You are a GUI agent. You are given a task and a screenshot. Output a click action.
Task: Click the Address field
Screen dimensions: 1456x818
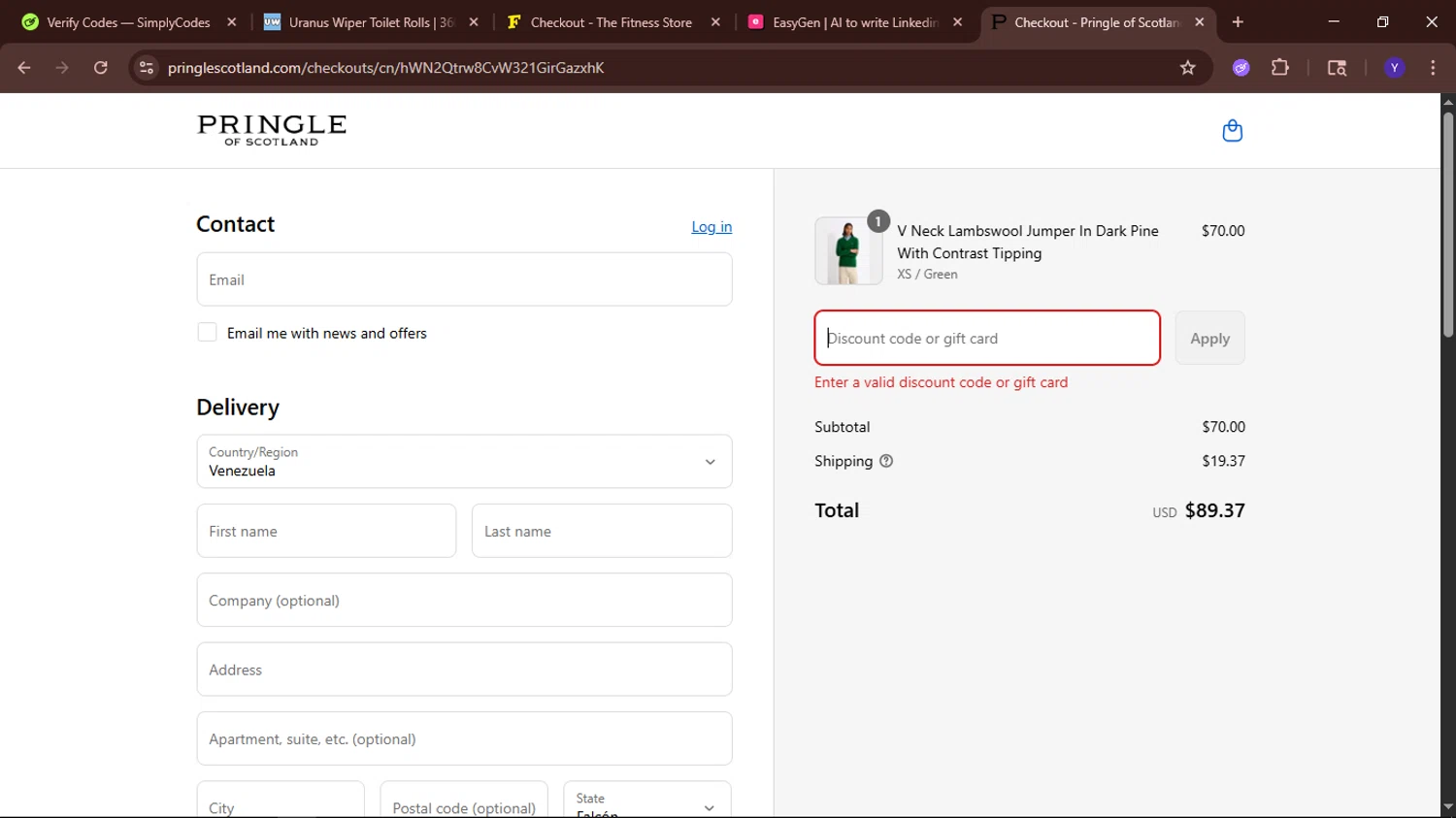click(x=464, y=670)
